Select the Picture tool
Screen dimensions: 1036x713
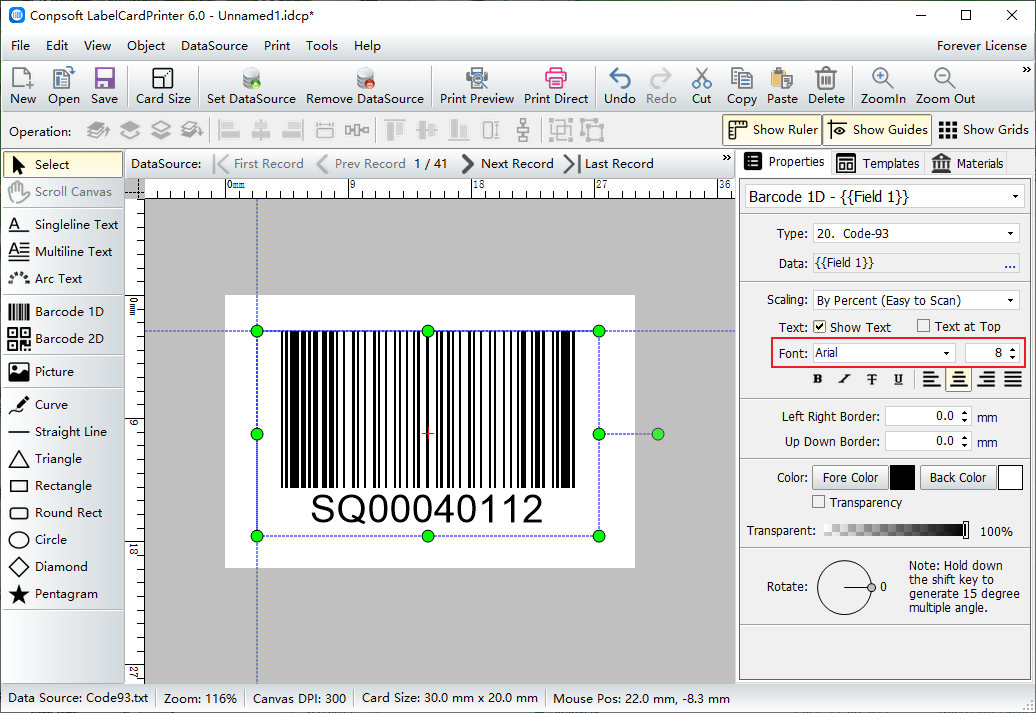[63, 371]
